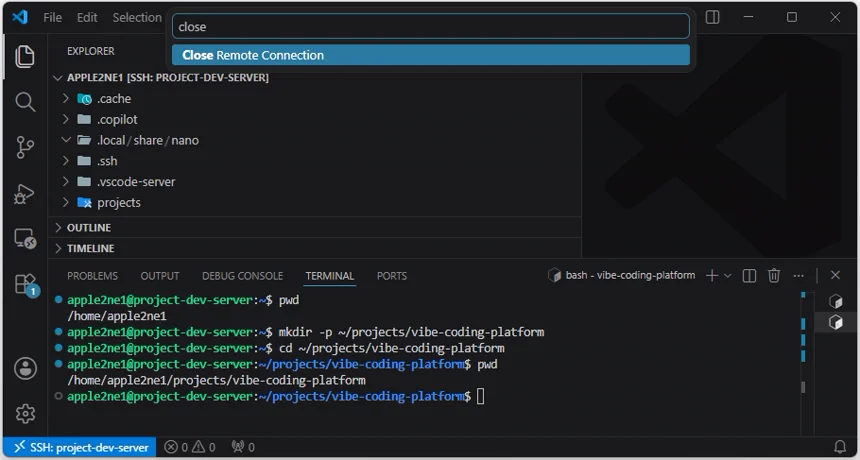Open the Run and Debug view
The width and height of the screenshot is (860, 460).
25,194
